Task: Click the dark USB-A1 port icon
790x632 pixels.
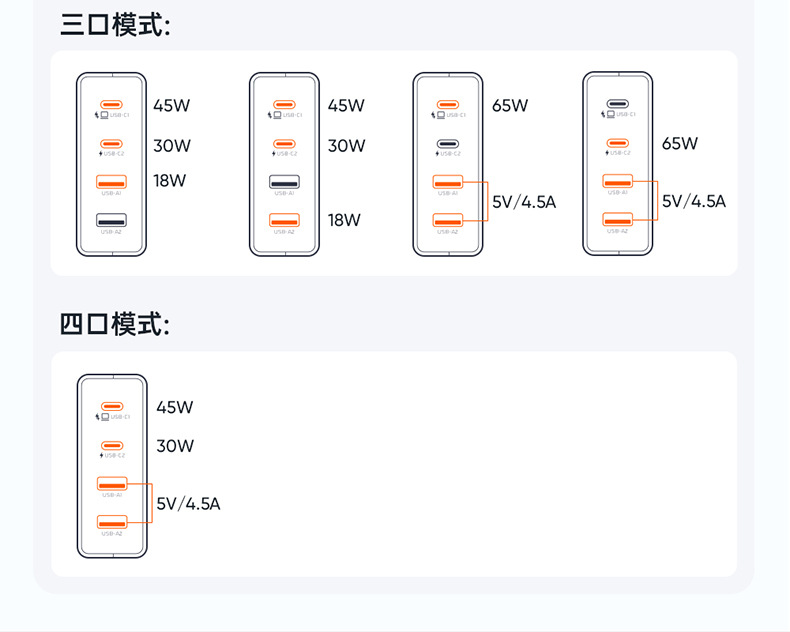Action: pyautogui.click(x=284, y=183)
